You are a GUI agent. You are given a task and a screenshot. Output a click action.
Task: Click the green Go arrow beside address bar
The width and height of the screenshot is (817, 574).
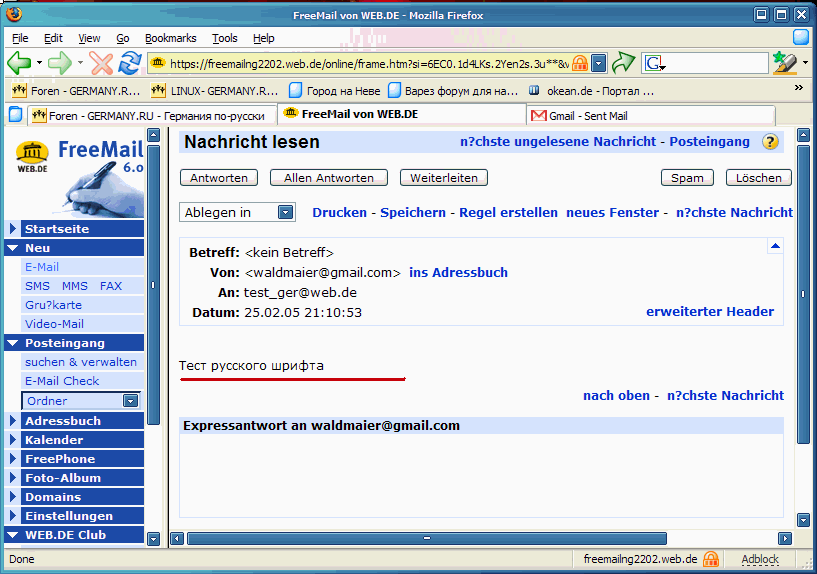(623, 64)
